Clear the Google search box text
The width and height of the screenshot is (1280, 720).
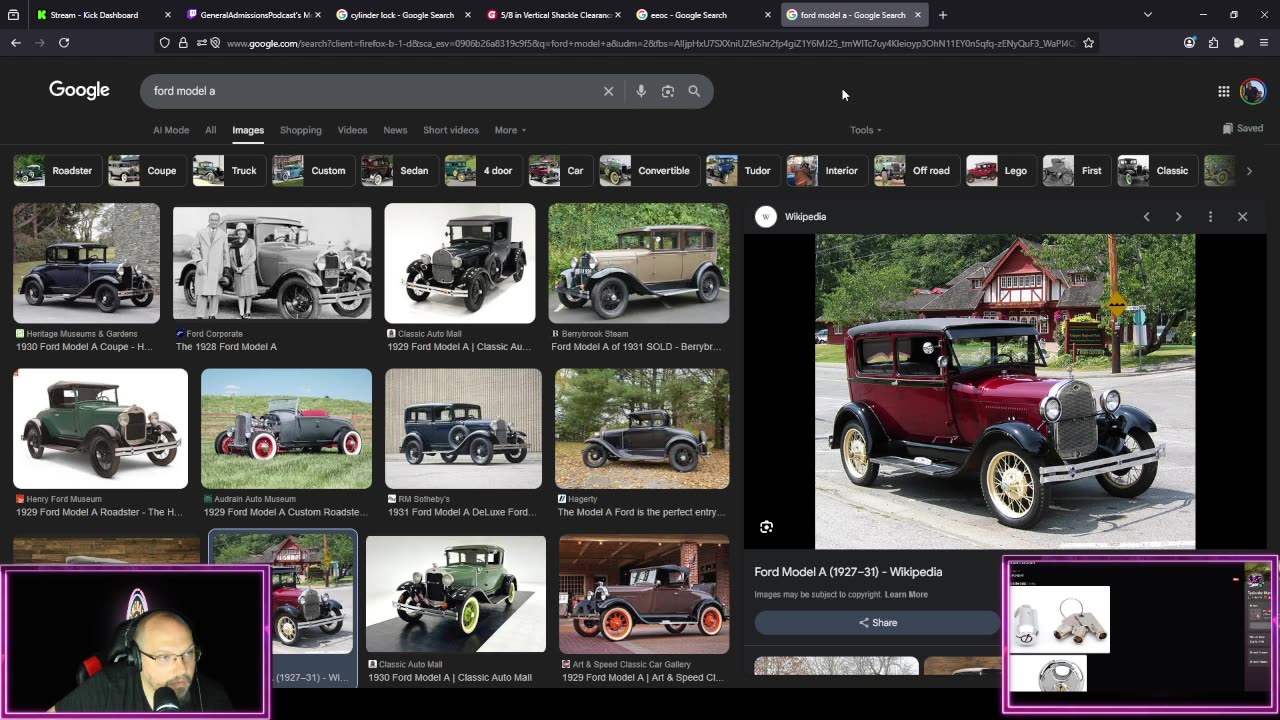(x=608, y=91)
